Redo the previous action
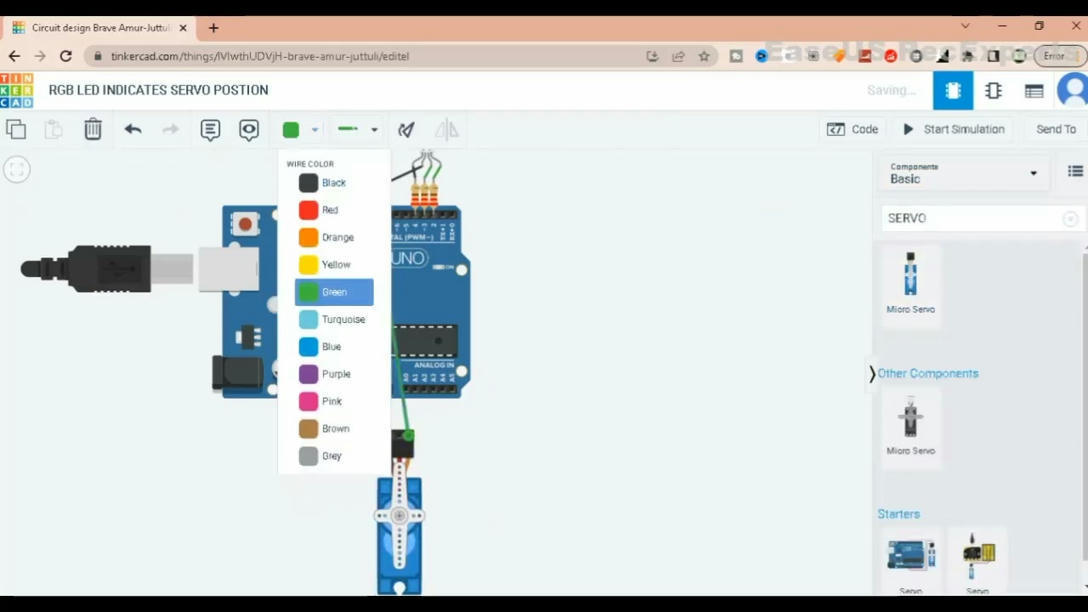 click(170, 129)
